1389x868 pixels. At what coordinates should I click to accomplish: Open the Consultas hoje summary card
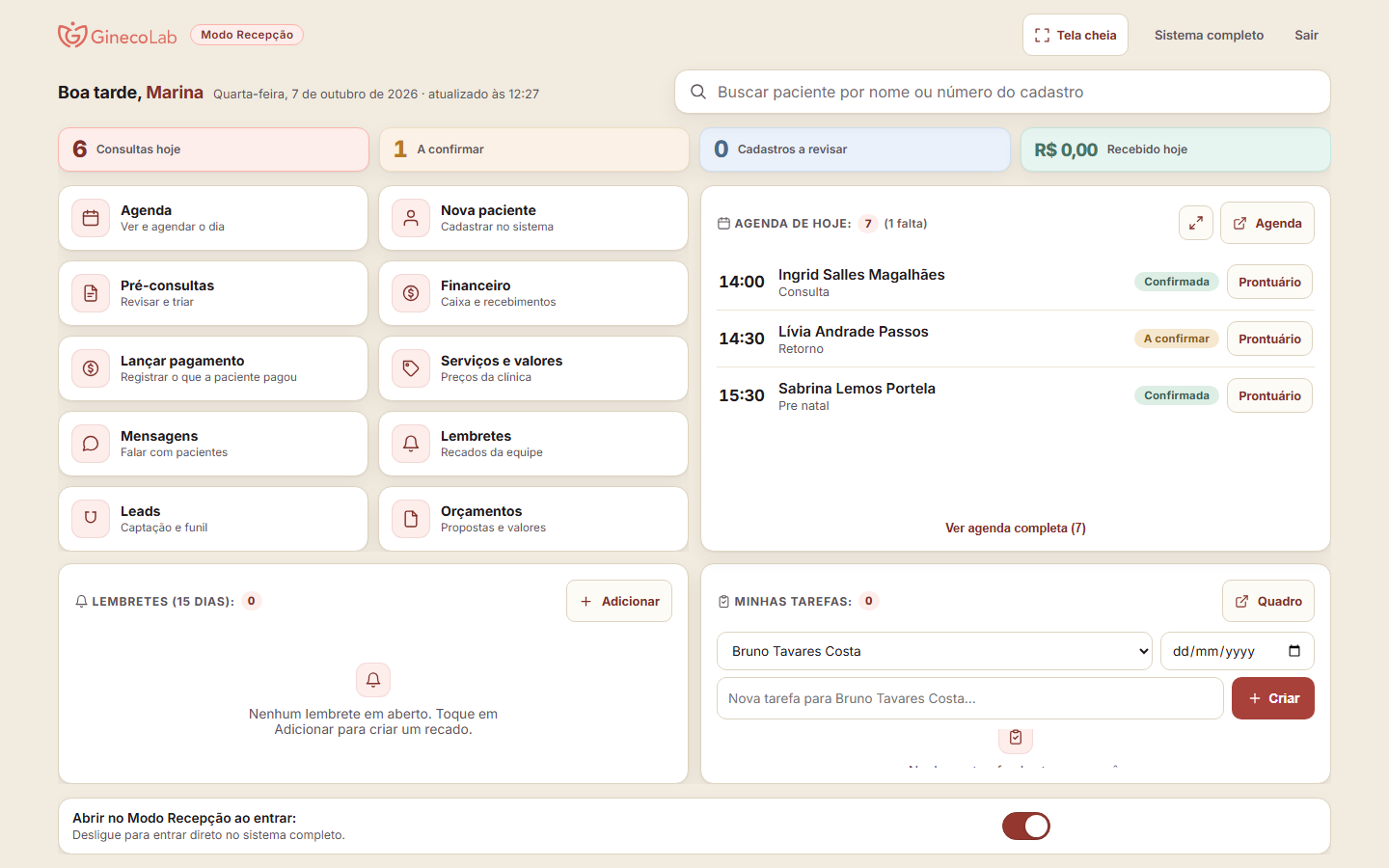[213, 149]
